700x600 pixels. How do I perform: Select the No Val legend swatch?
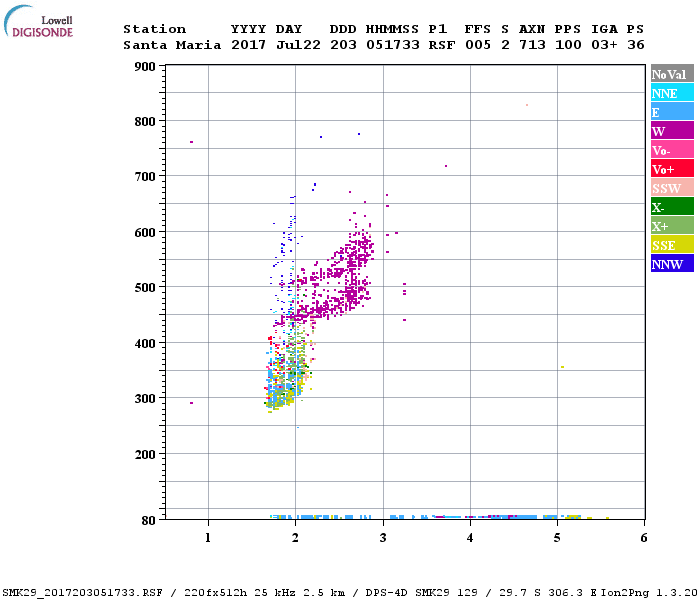click(672, 74)
